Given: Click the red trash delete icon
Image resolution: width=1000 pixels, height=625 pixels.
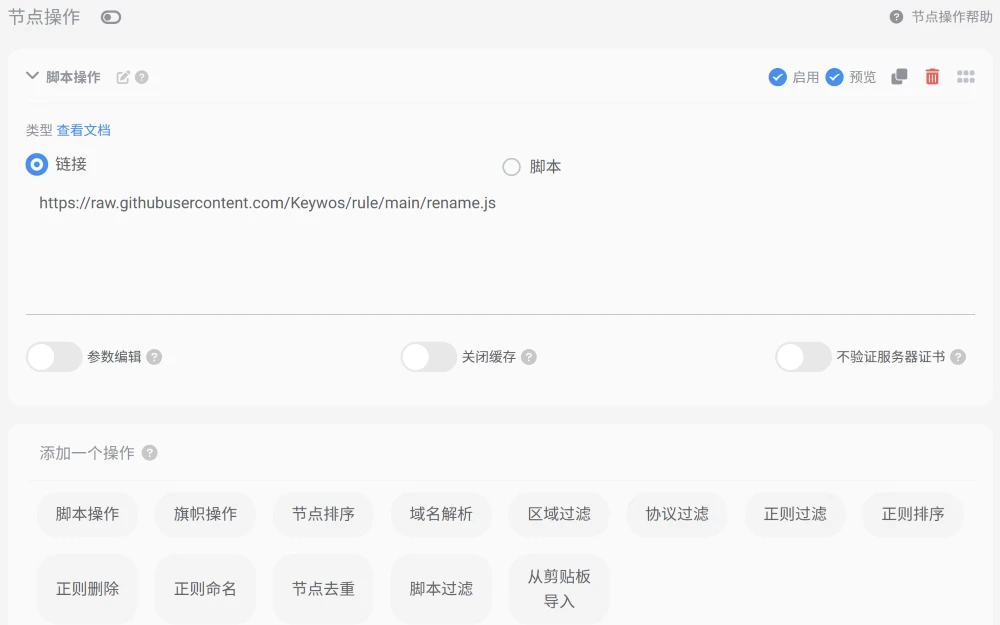Looking at the screenshot, I should (x=932, y=77).
